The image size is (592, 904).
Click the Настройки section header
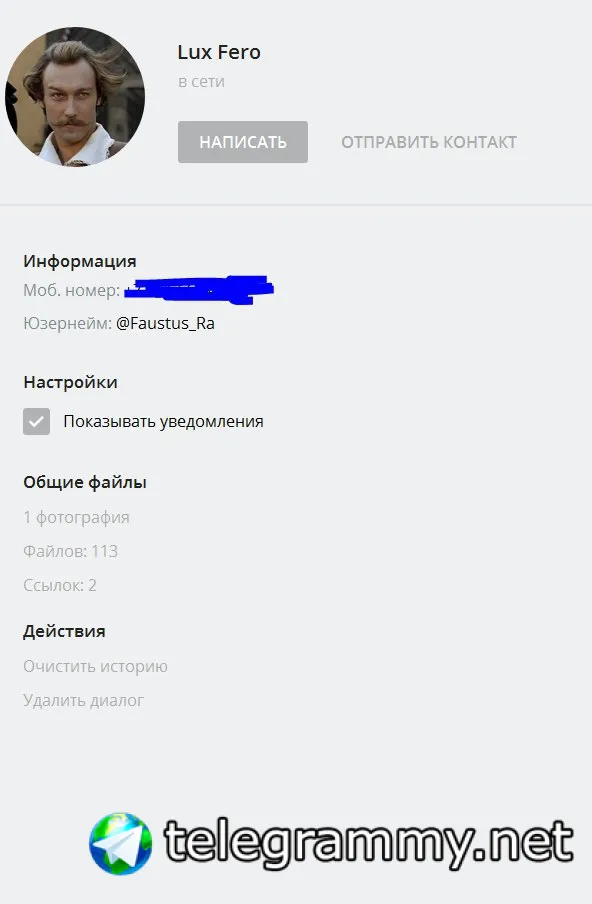[70, 382]
